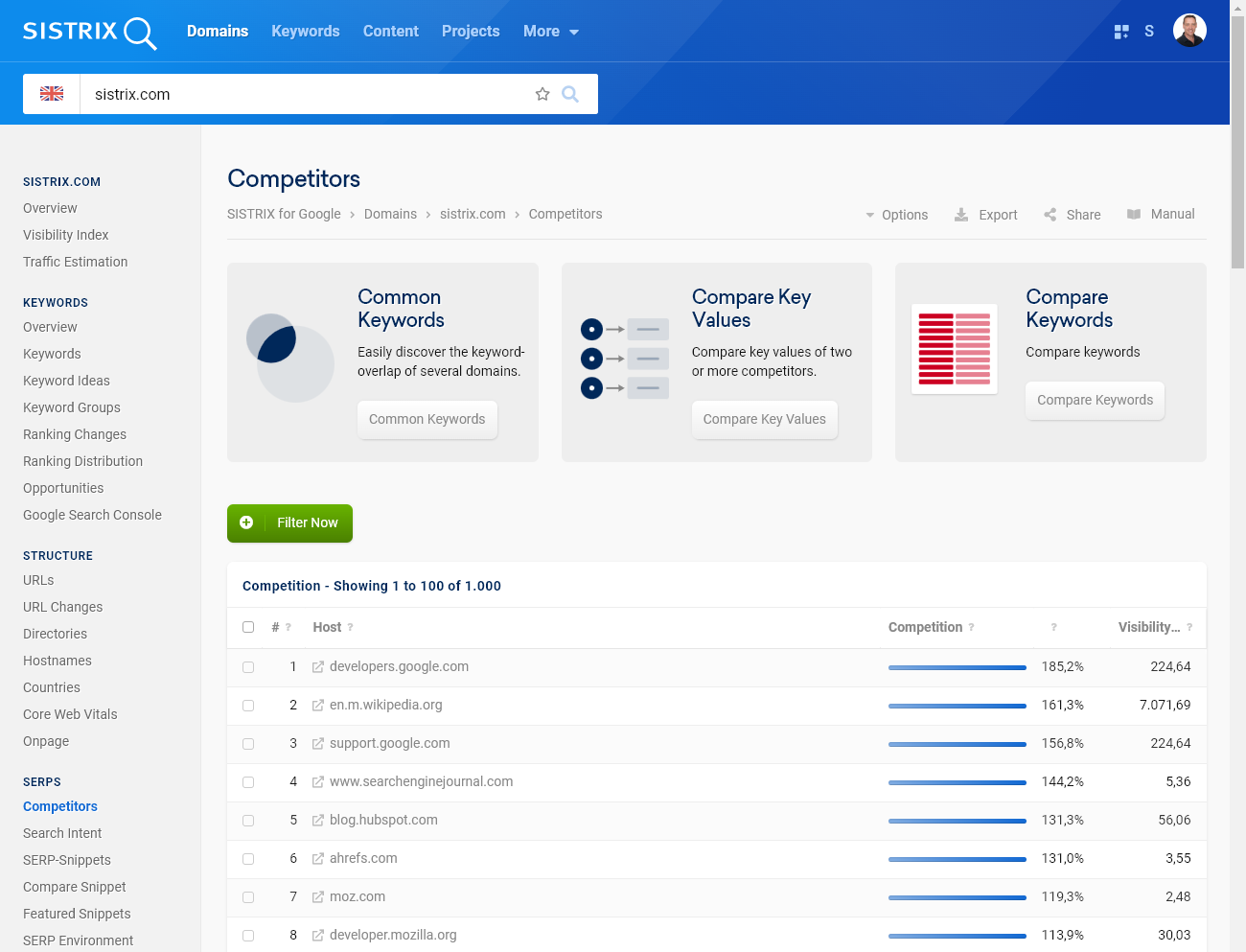Check the box for ahrefs.com row
The height and width of the screenshot is (952, 1246).
pyautogui.click(x=248, y=859)
